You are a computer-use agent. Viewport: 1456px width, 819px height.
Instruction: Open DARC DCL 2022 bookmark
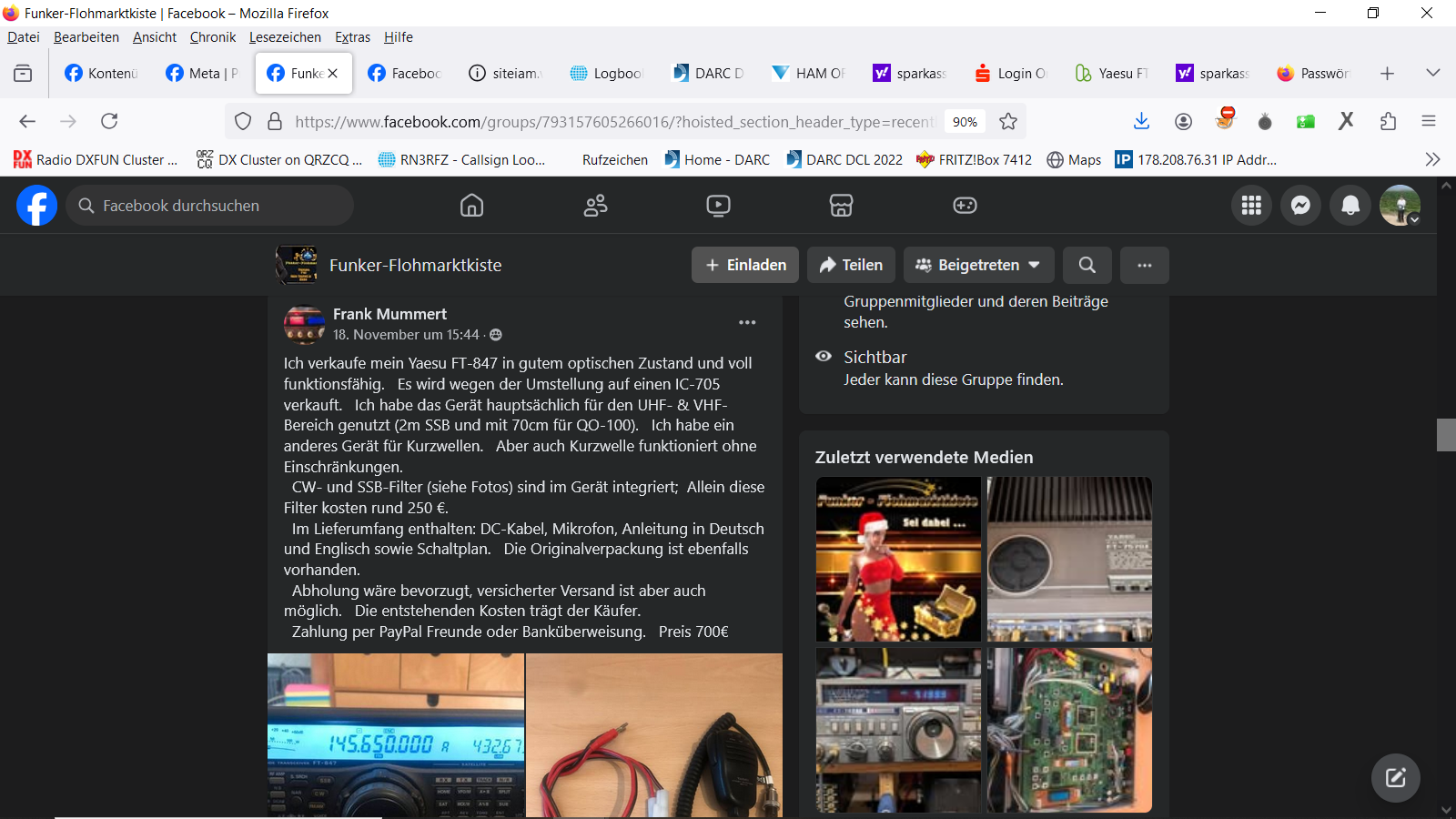point(844,159)
